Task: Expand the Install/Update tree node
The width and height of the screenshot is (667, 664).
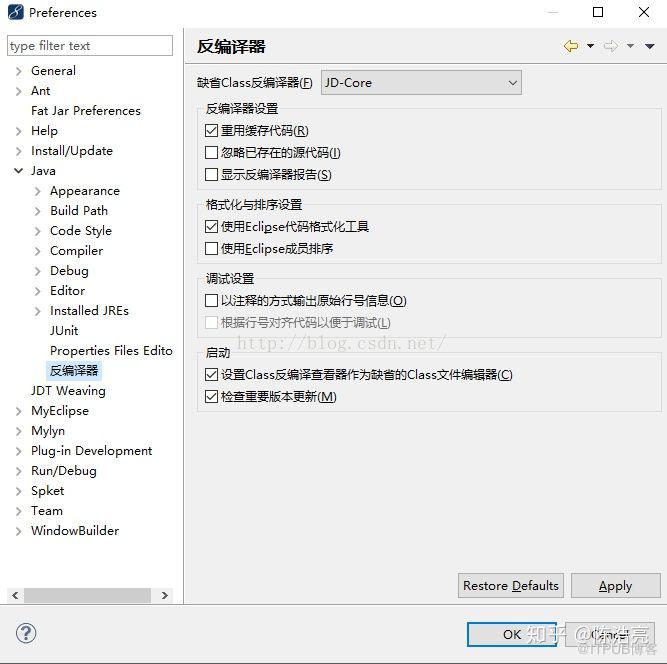Action: tap(18, 151)
